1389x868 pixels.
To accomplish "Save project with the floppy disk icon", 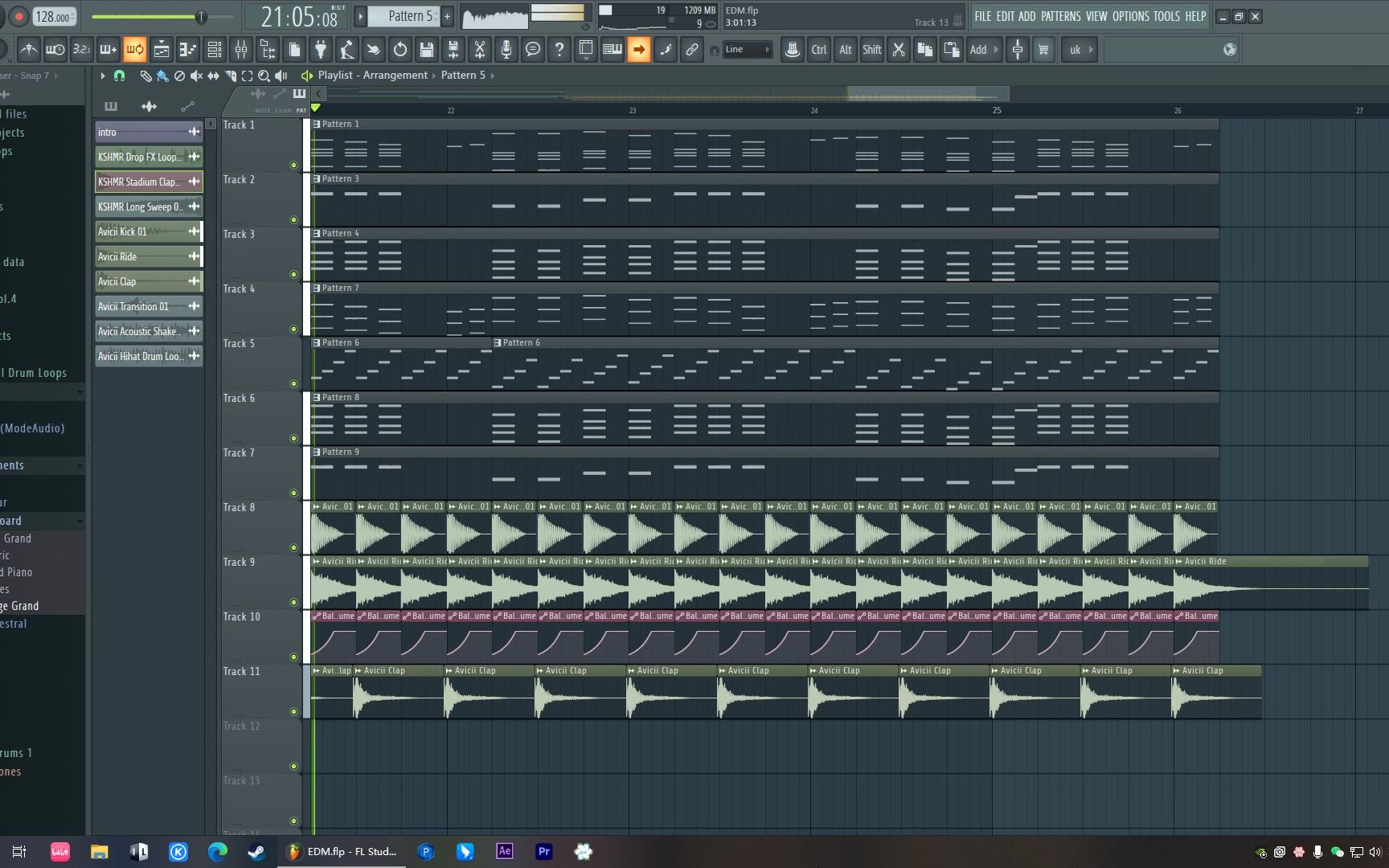I will [427, 50].
